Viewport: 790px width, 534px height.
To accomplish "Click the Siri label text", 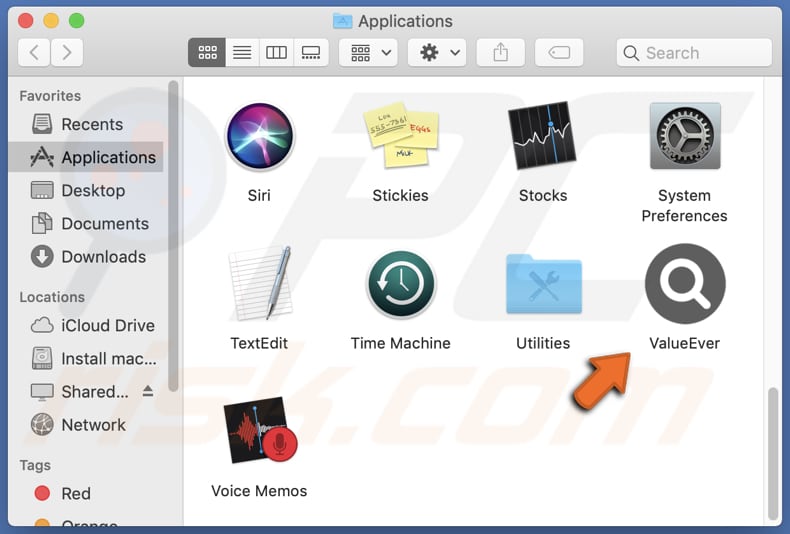I will click(x=259, y=195).
